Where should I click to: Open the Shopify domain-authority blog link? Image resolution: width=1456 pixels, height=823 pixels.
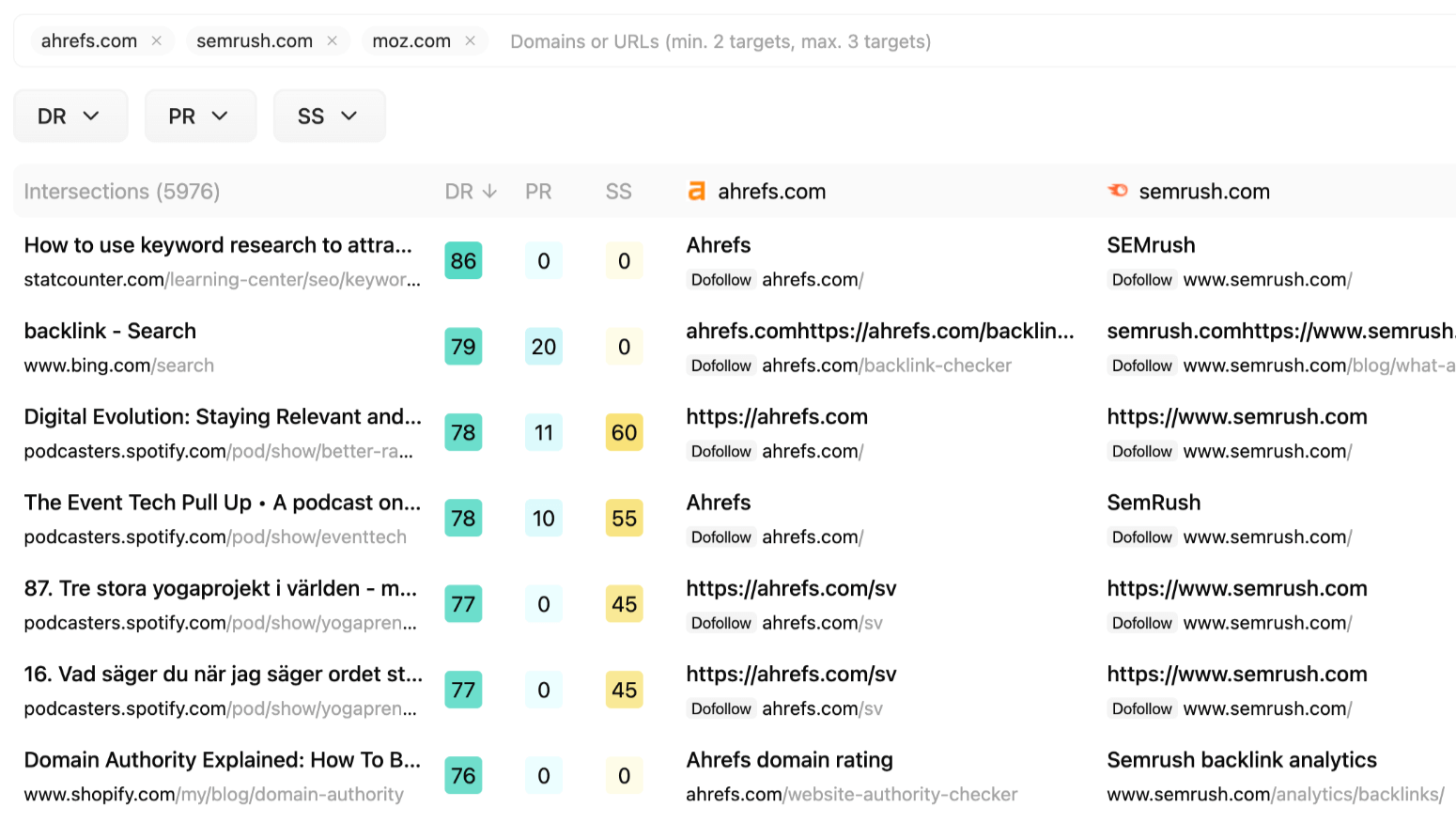pos(212,794)
